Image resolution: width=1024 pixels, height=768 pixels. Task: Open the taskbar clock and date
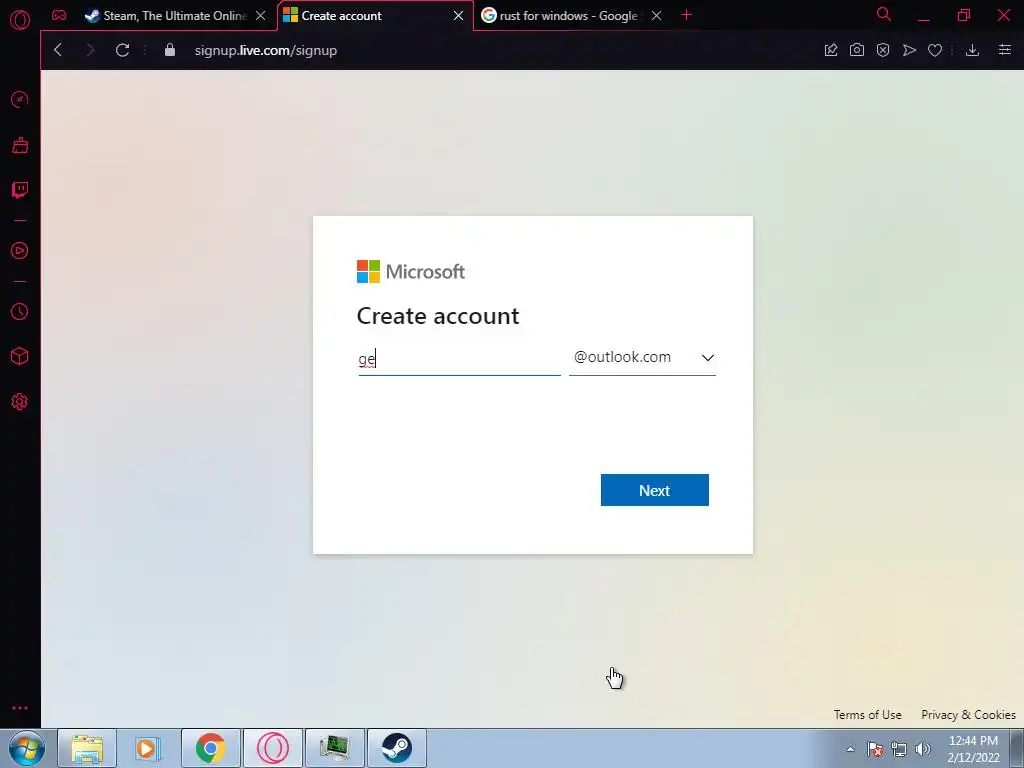[973, 749]
